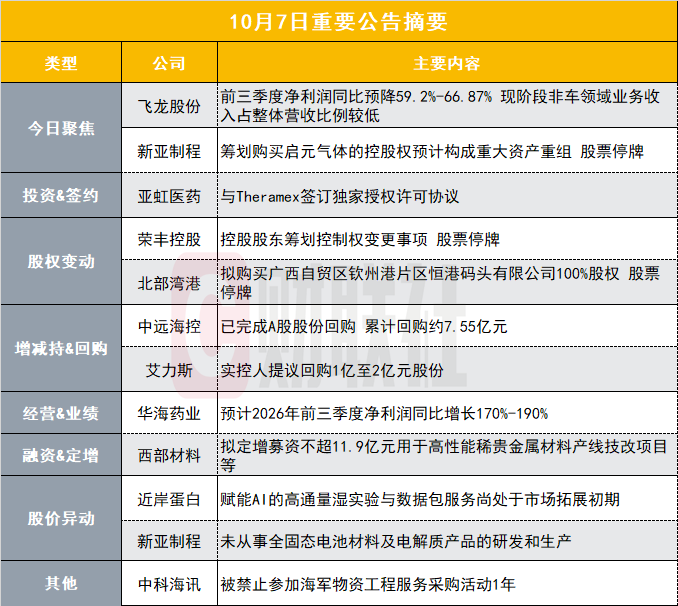
Task: Select company cell '亚虹医药'
Action: click(x=169, y=196)
